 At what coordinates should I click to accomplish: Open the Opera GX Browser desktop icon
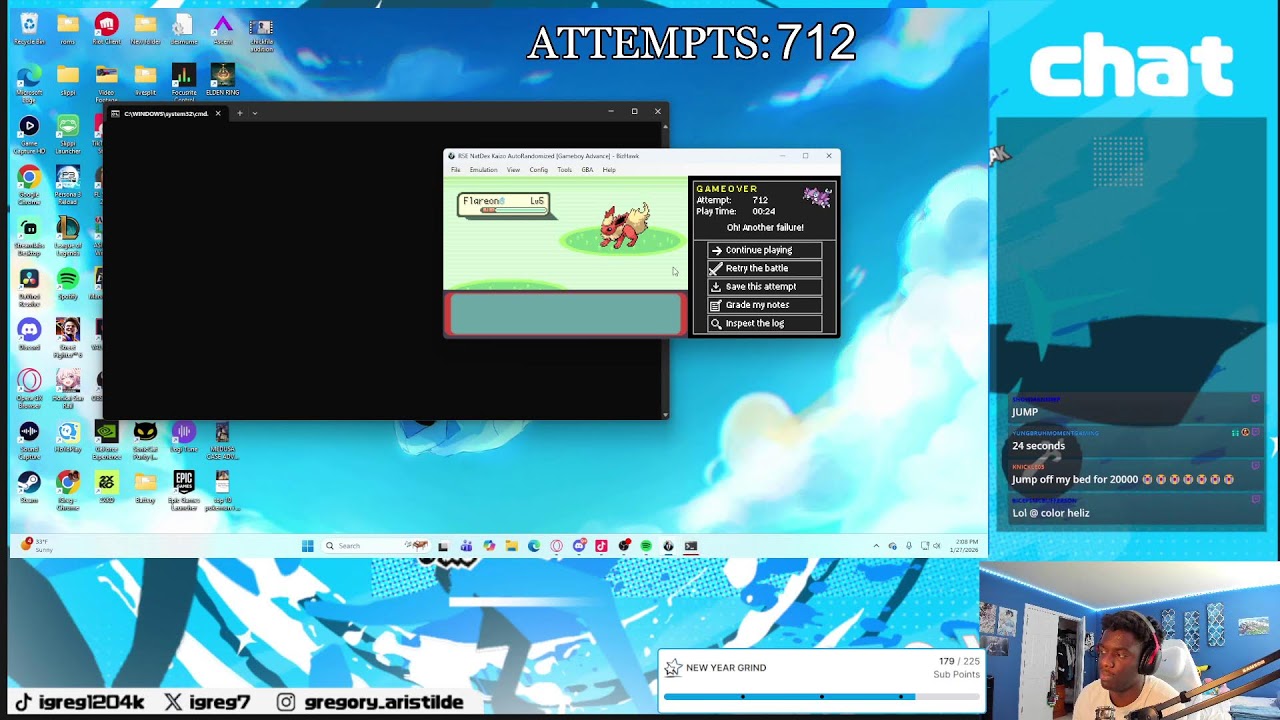pos(29,388)
